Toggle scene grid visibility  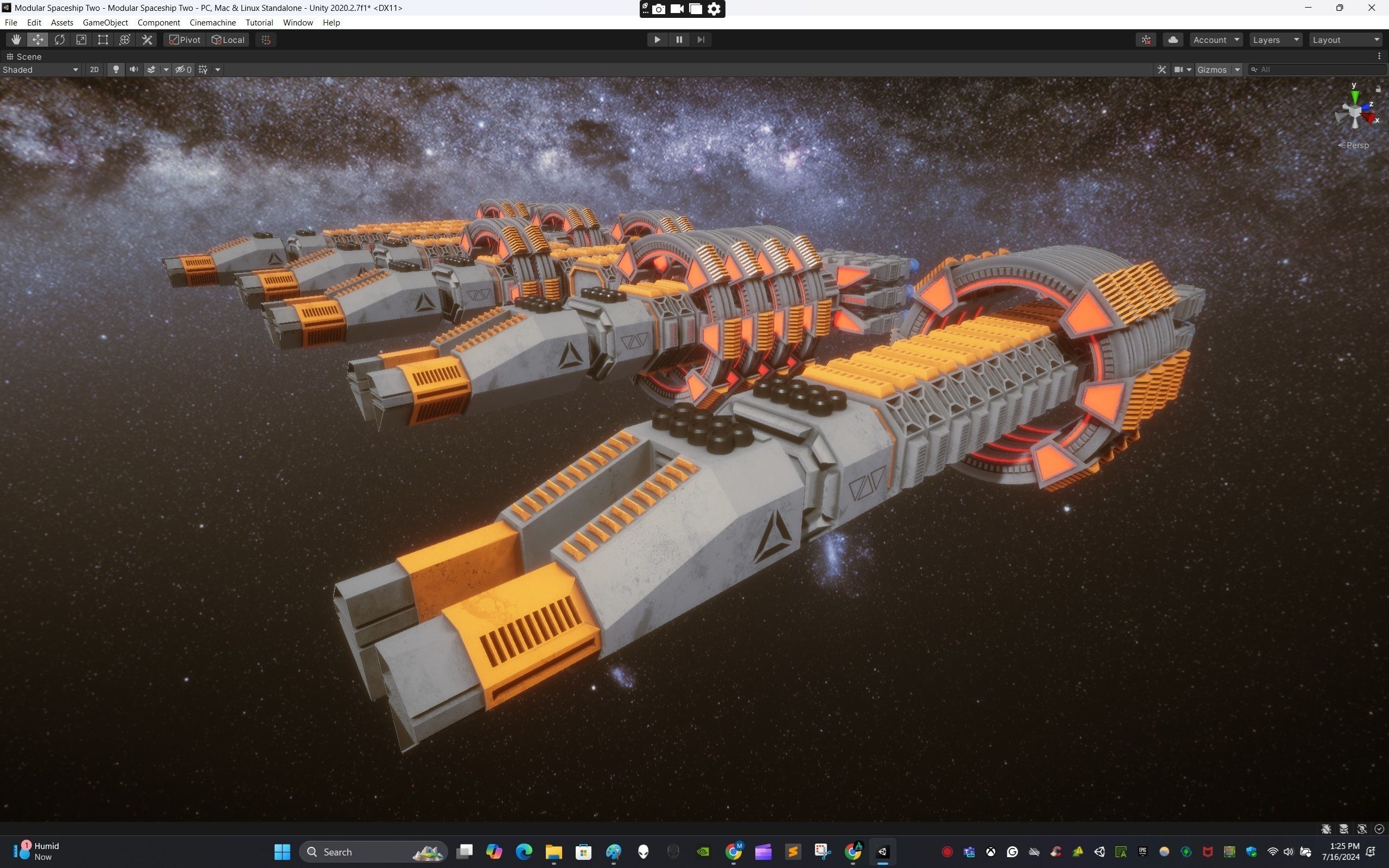pos(203,69)
